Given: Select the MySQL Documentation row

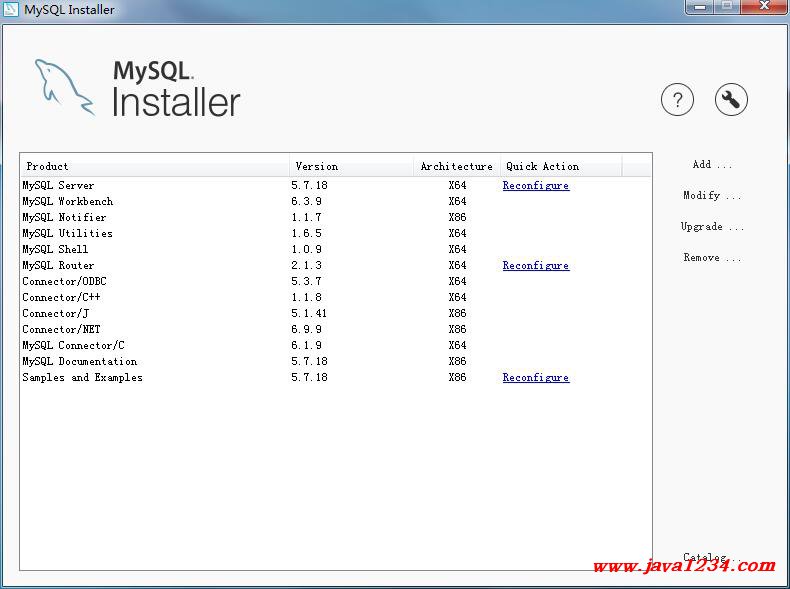Looking at the screenshot, I should tap(336, 361).
